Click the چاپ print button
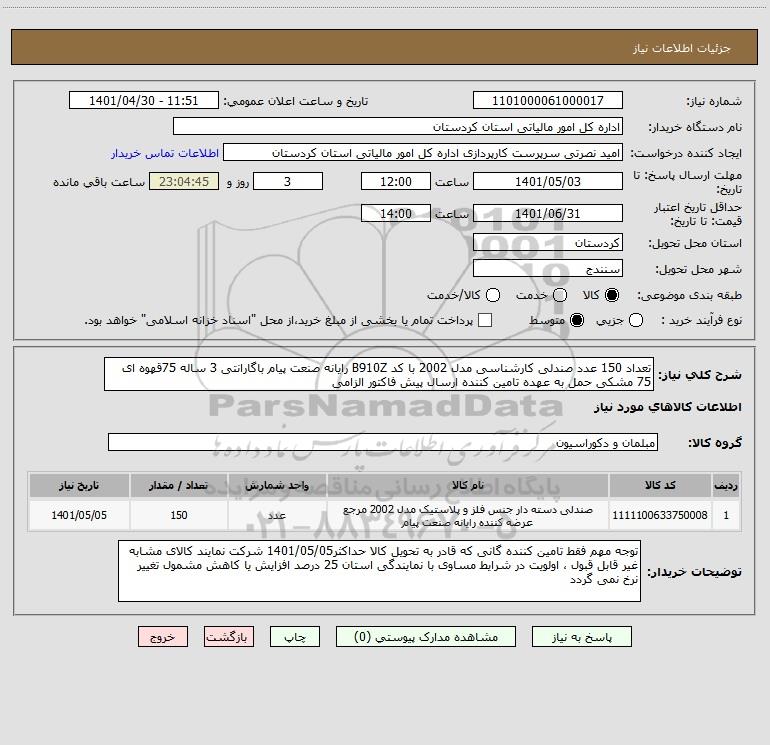 [x=295, y=637]
